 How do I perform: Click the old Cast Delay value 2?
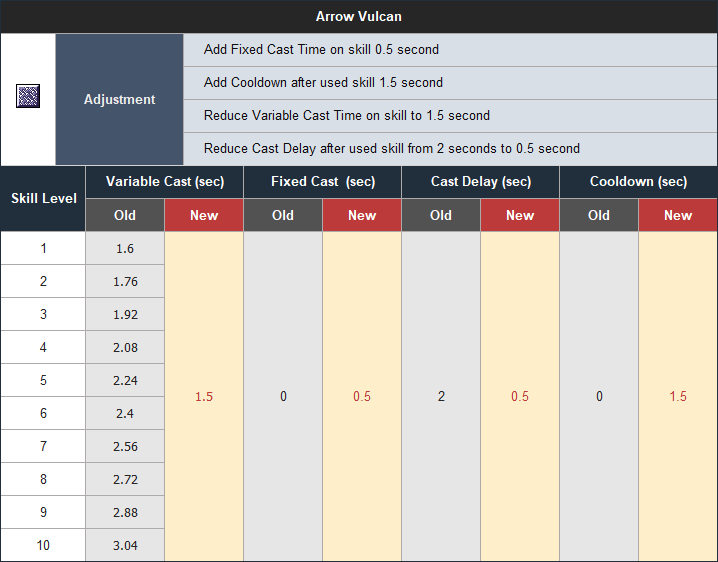(441, 396)
